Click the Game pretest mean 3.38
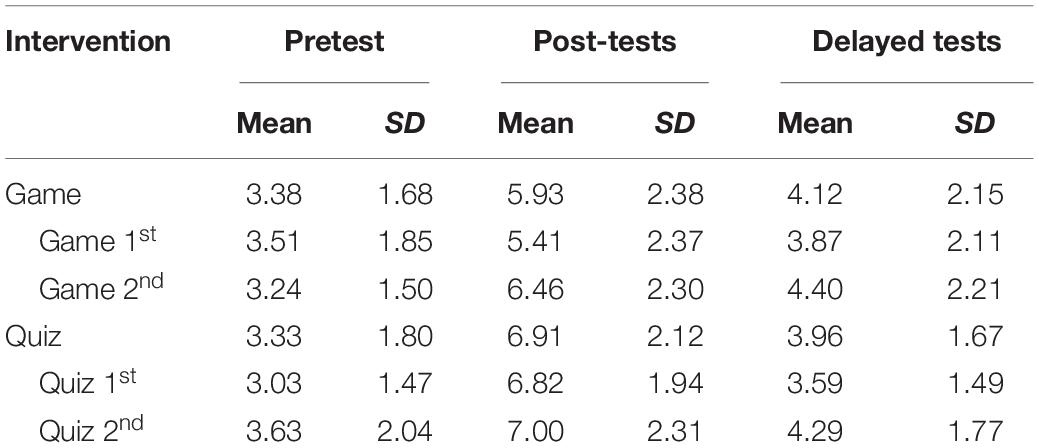 274,195
